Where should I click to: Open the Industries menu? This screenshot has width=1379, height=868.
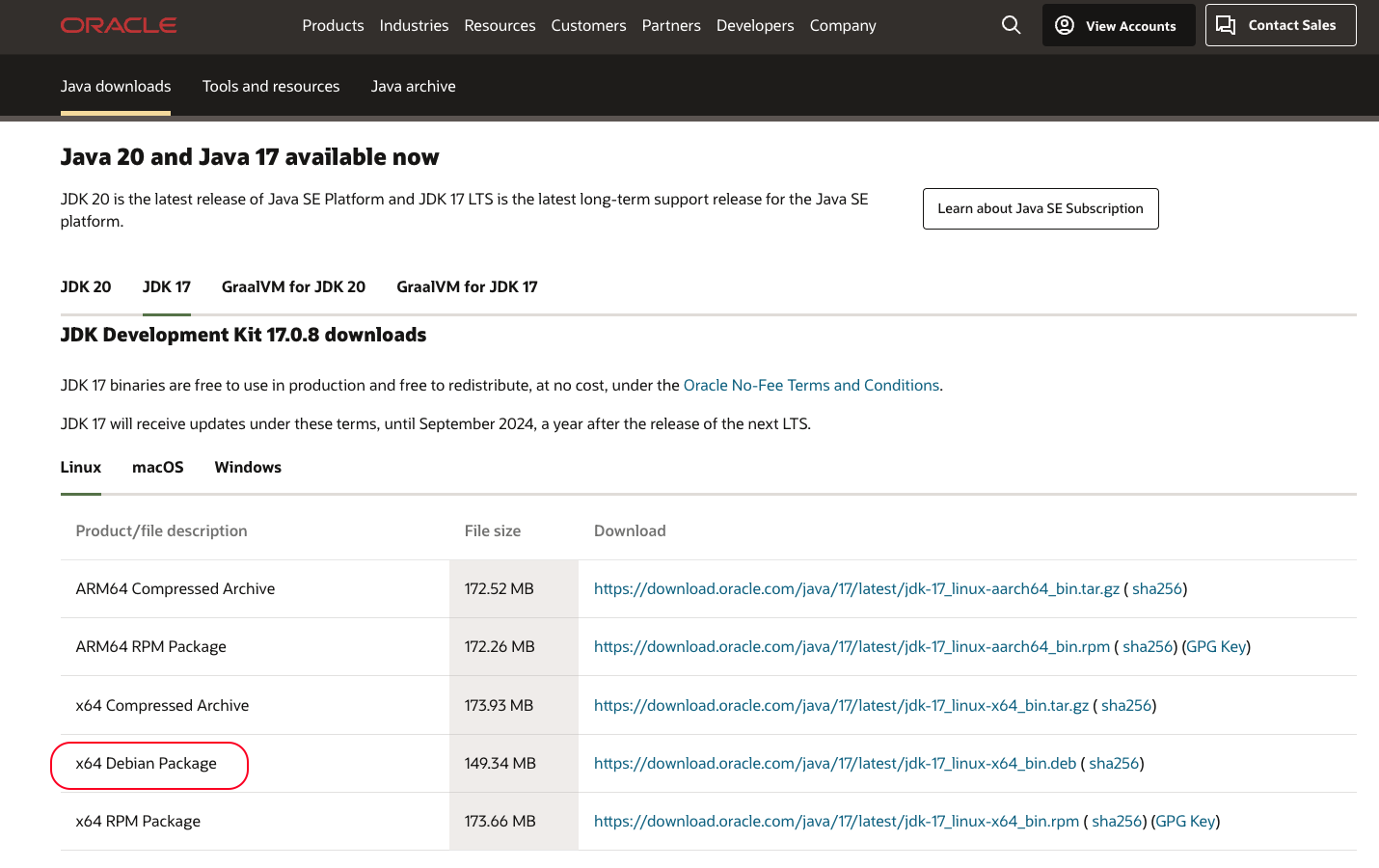(414, 25)
